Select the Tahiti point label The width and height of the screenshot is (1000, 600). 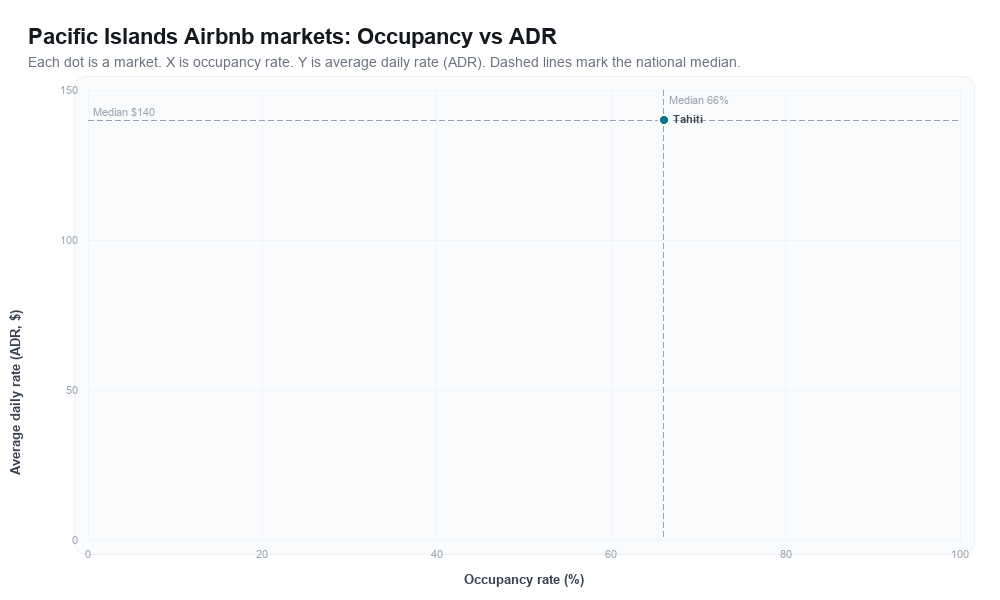688,119
